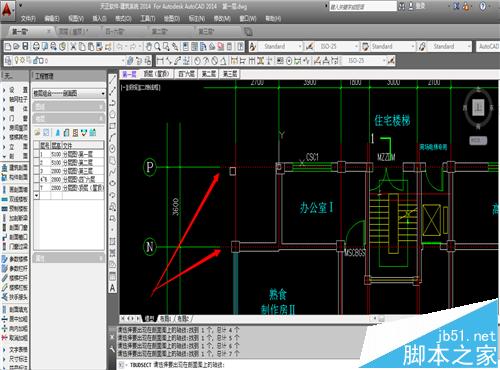Select the Polygon tool in draw toolbar
500x370 pixels.
pos(112,114)
